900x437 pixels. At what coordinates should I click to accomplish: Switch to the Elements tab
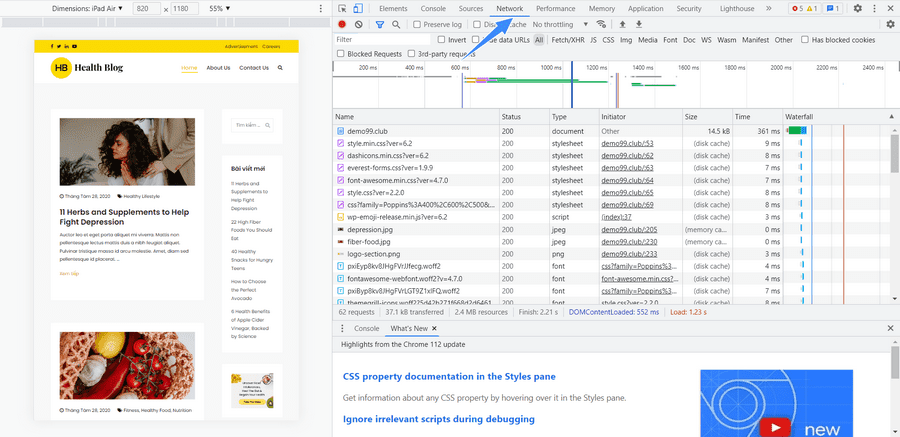(x=393, y=9)
